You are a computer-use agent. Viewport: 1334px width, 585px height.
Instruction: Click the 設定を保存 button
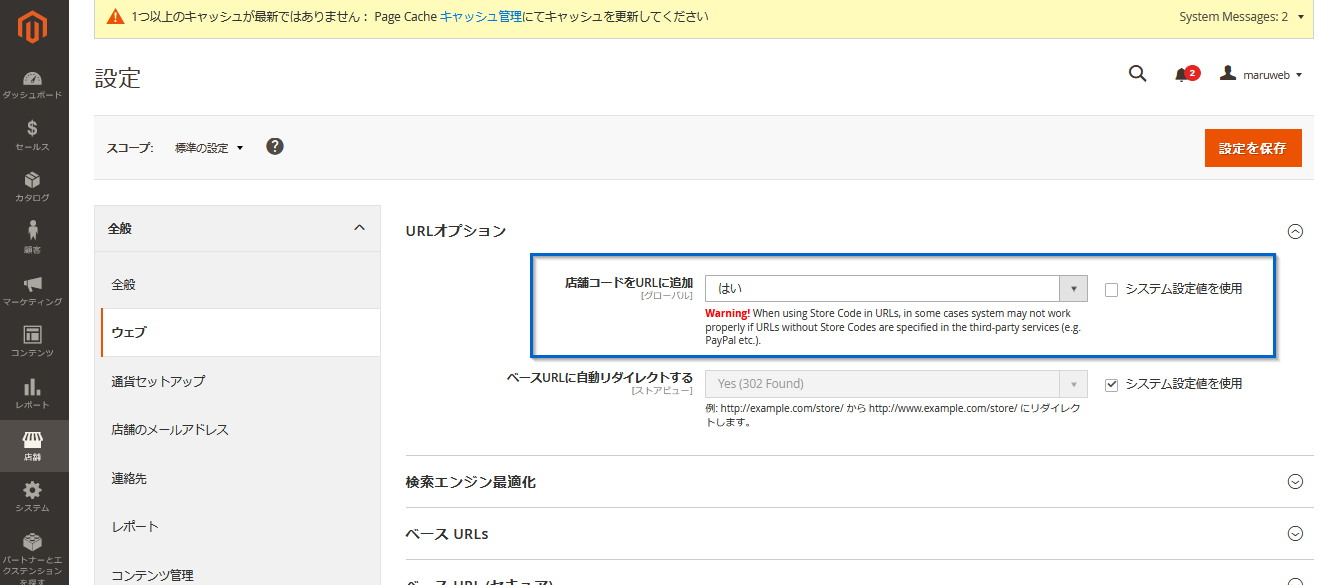point(1253,148)
